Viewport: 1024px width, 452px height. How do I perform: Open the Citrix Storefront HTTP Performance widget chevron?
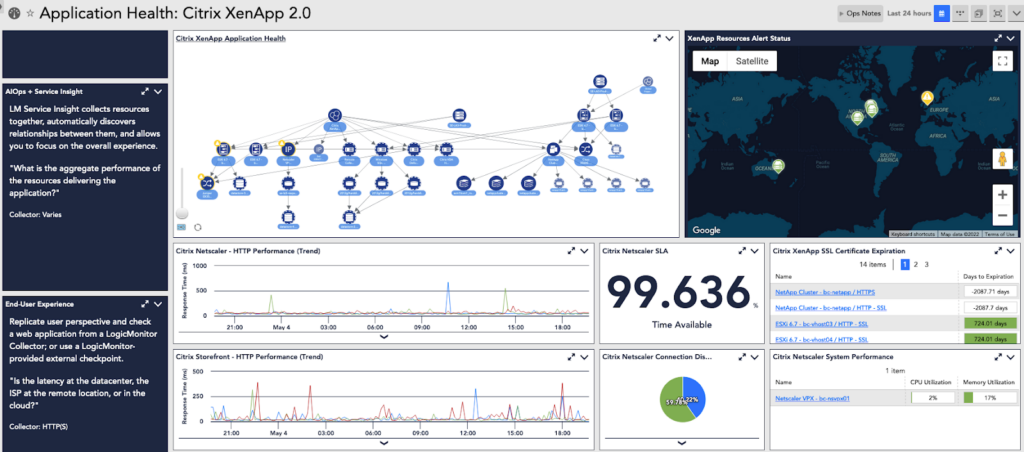point(584,357)
